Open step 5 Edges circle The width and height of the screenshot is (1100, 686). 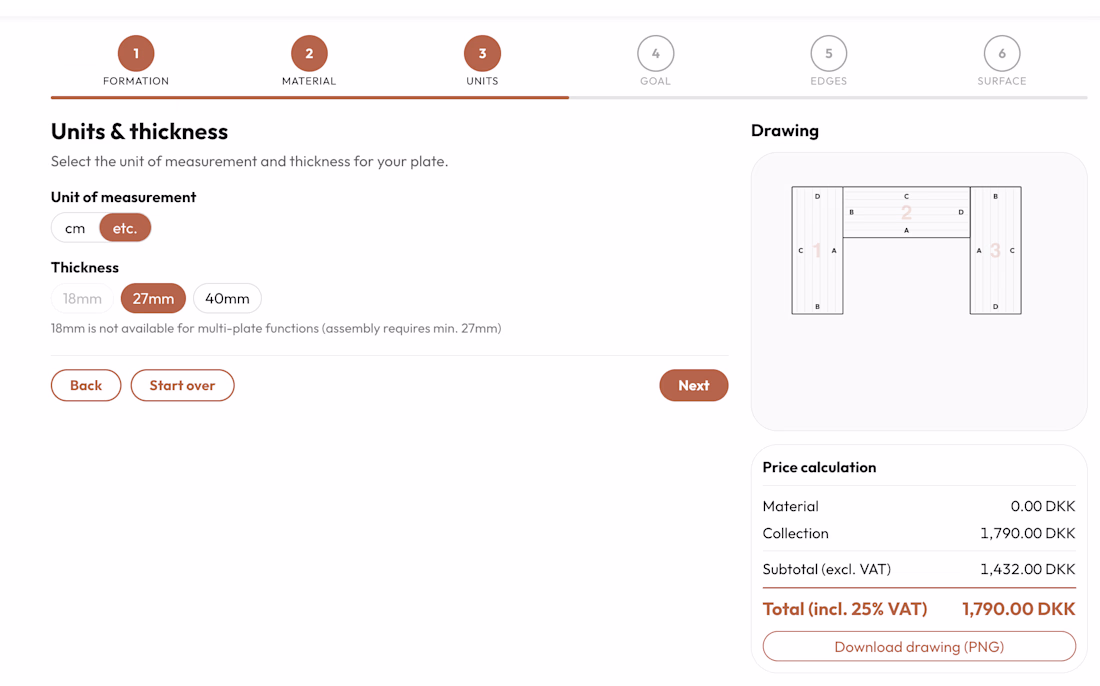(829, 53)
